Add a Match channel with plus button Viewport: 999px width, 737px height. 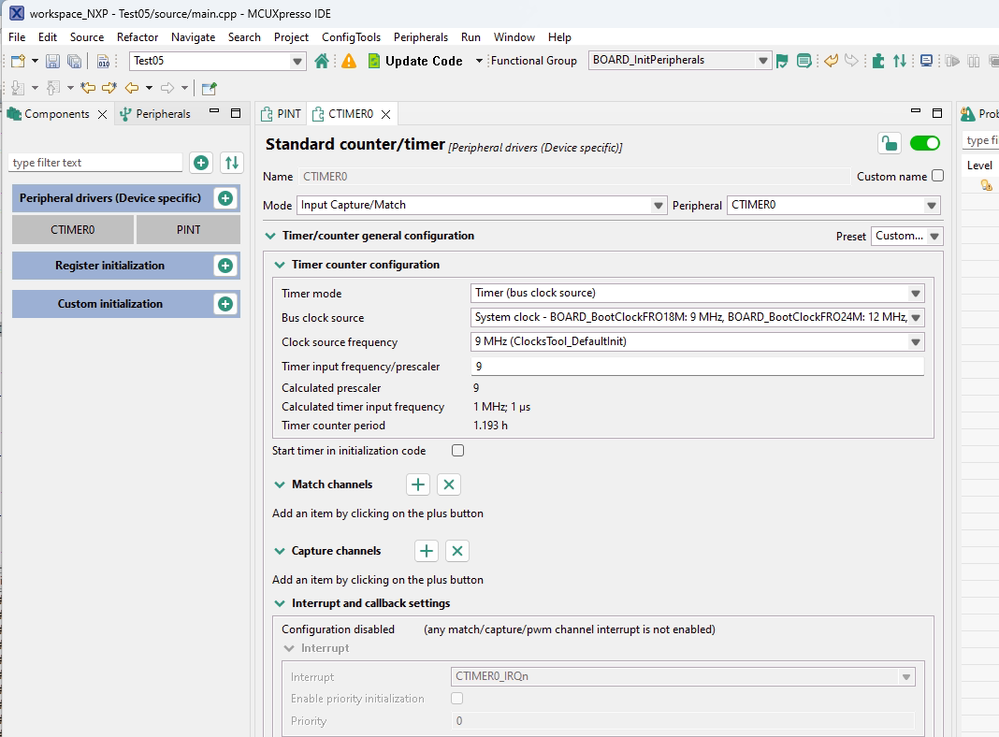[x=418, y=485]
